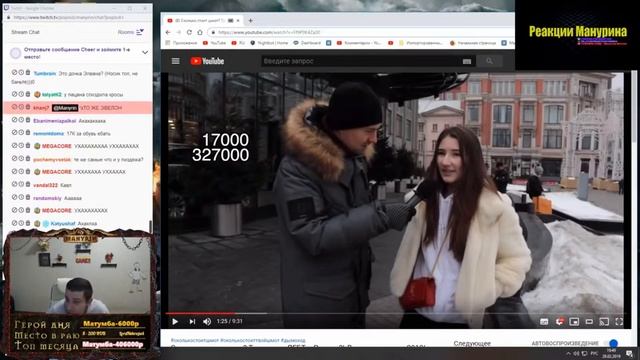Open the Dashboard bookmark
This screenshot has height=360, width=640.
point(307,43)
